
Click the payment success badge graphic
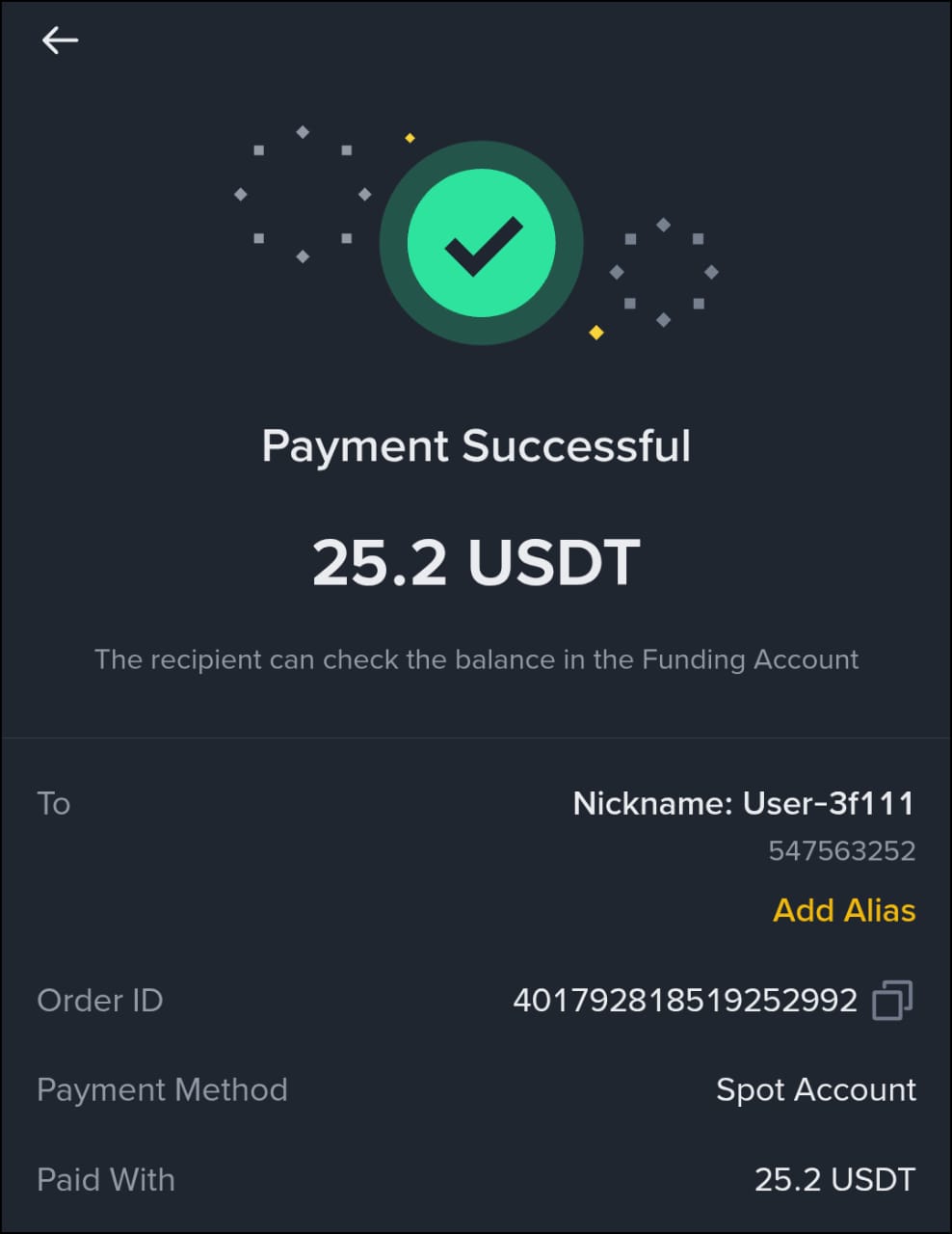tap(482, 243)
